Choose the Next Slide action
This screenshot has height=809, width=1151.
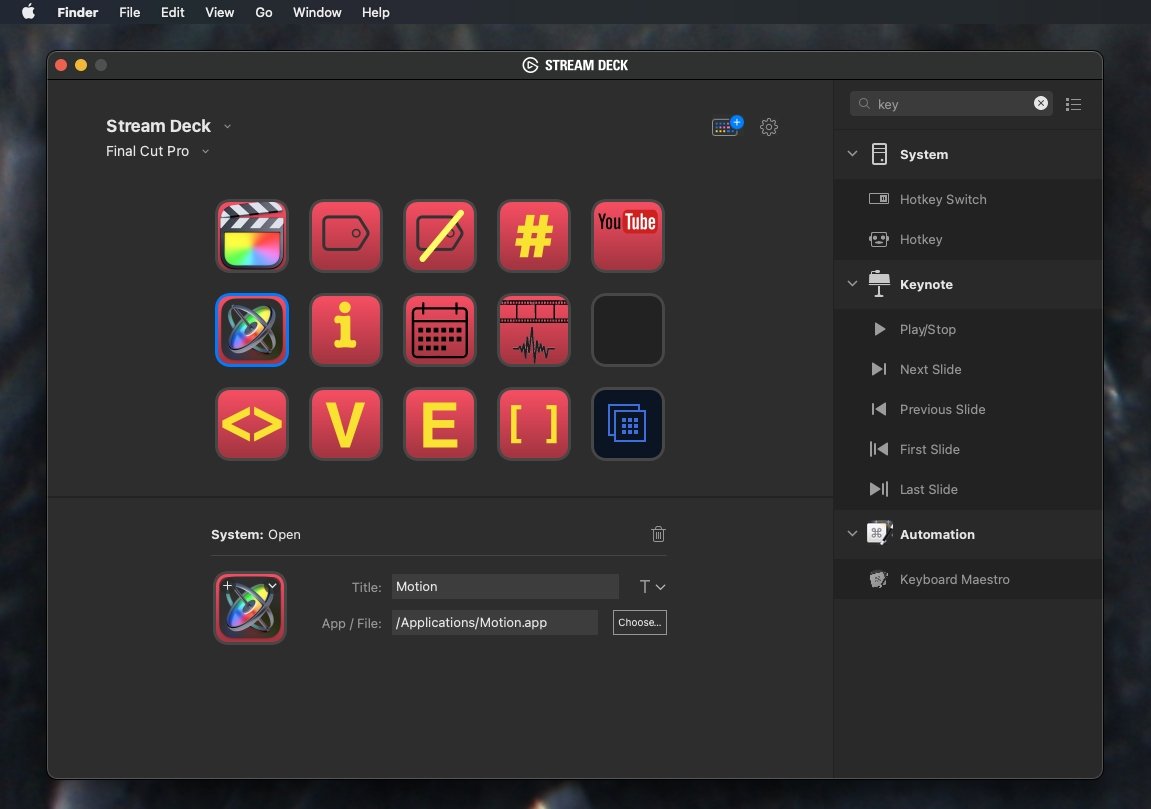click(968, 369)
